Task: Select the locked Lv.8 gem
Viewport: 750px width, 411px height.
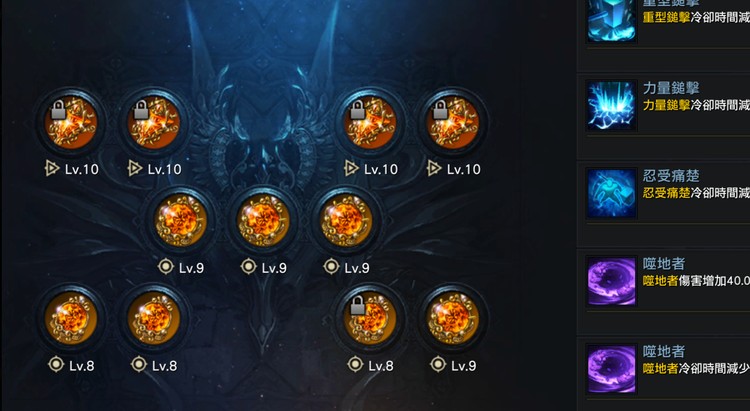Action: pos(370,318)
